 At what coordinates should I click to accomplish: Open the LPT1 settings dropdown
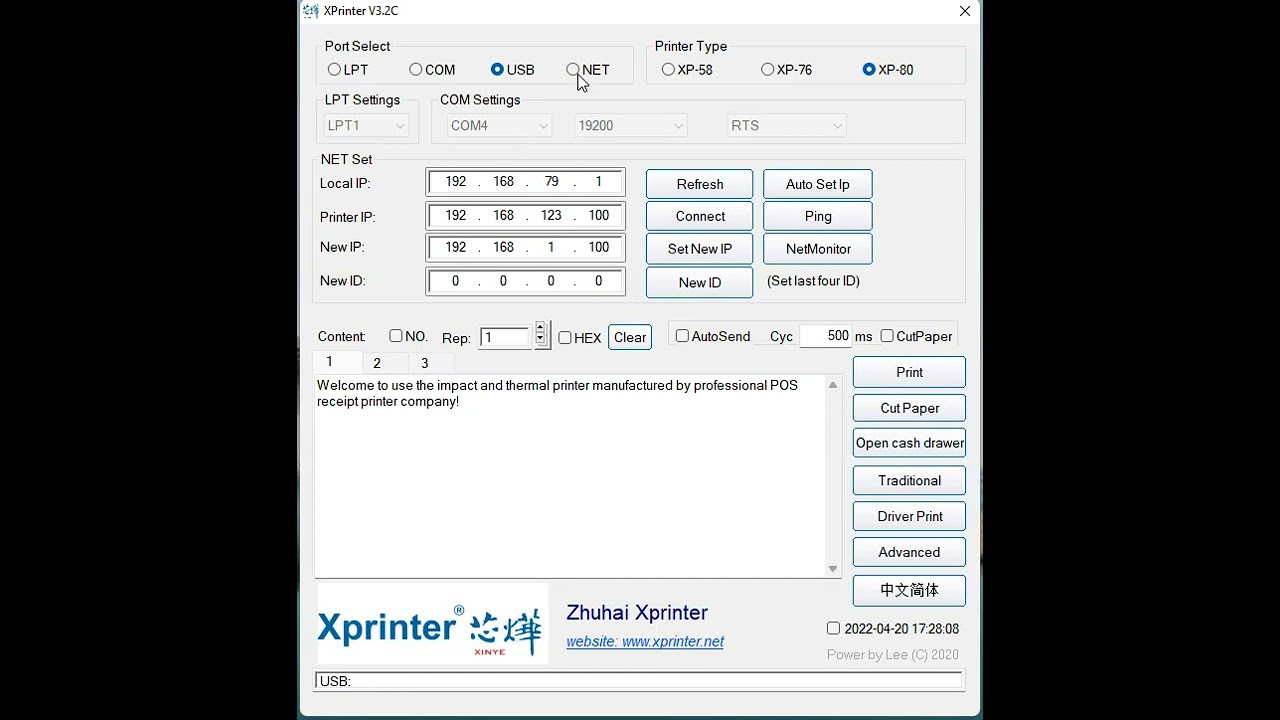pyautogui.click(x=367, y=126)
